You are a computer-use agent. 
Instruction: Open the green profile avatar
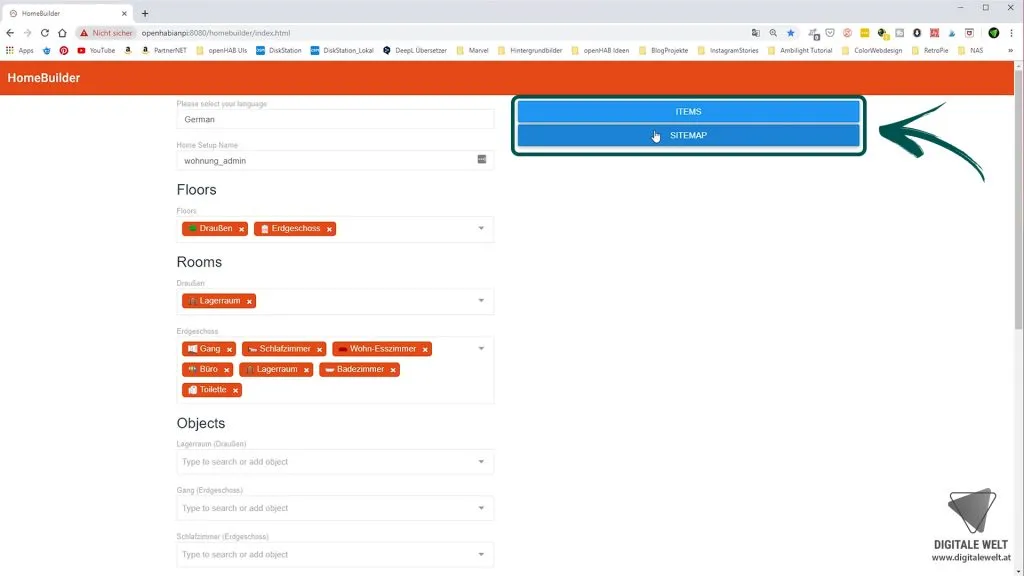pyautogui.click(x=993, y=33)
